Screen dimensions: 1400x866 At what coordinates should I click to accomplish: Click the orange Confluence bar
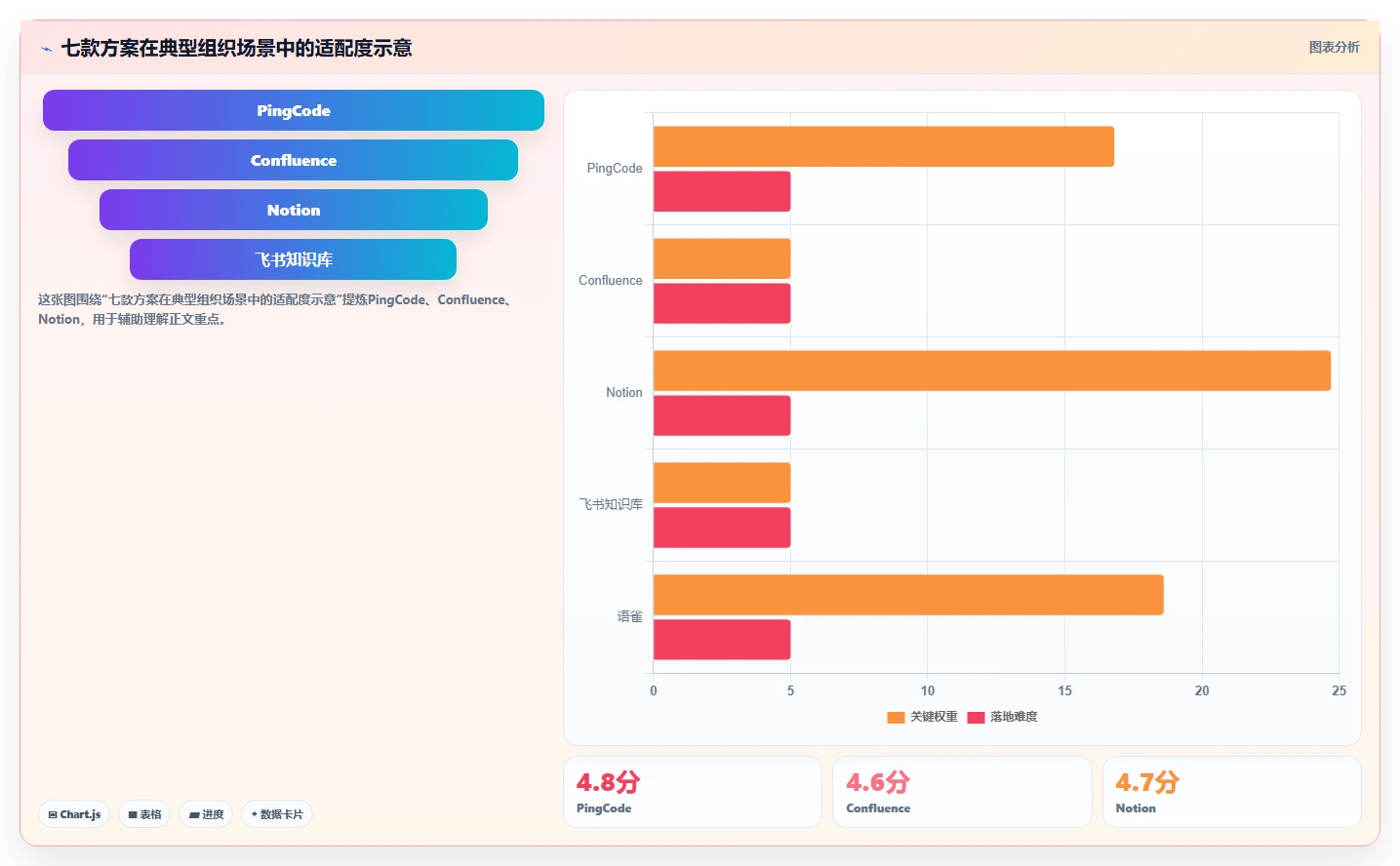coord(722,258)
